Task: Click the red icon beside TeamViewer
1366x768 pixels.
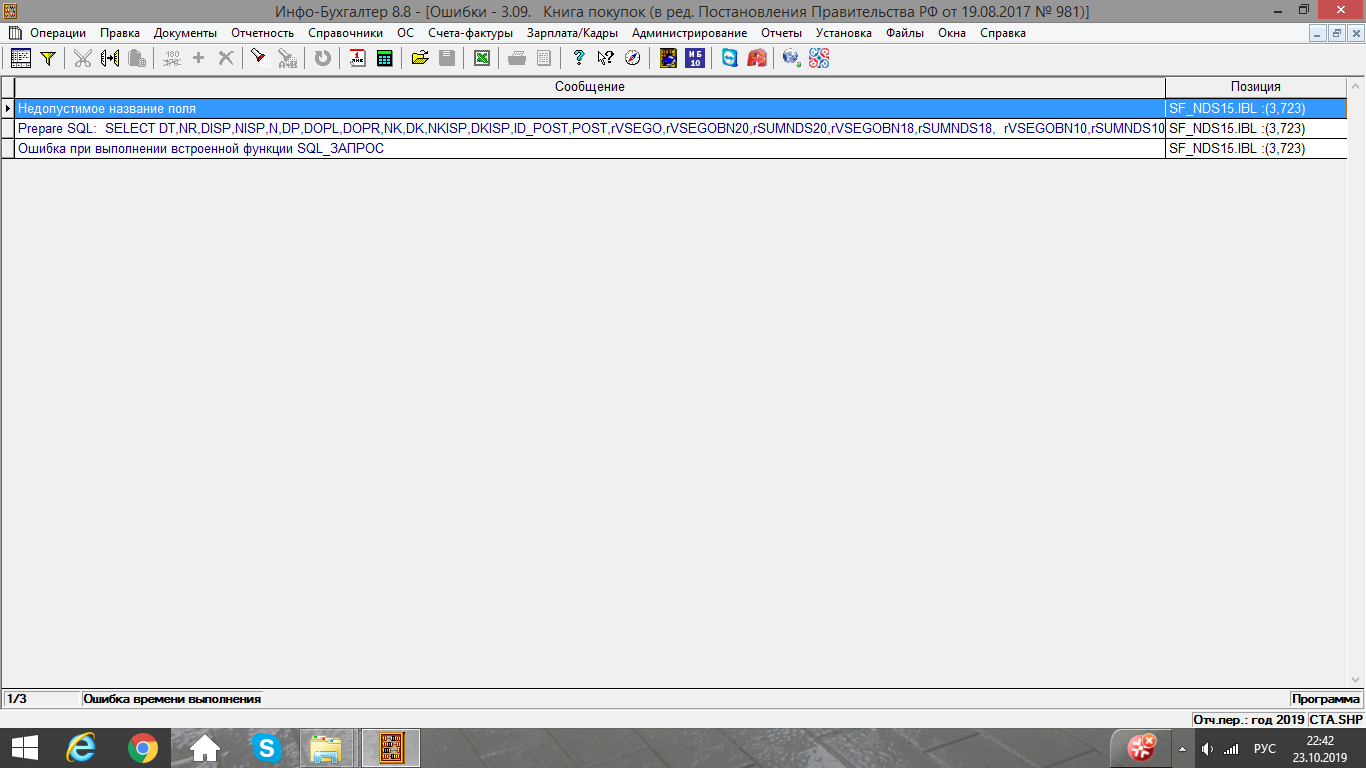Action: tap(757, 58)
